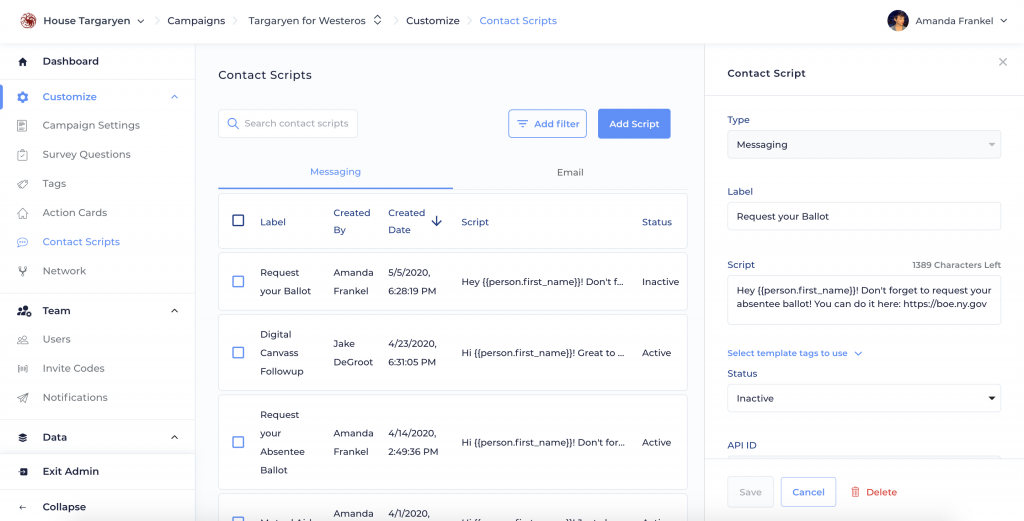Collapse the Team section chevron

[174, 311]
